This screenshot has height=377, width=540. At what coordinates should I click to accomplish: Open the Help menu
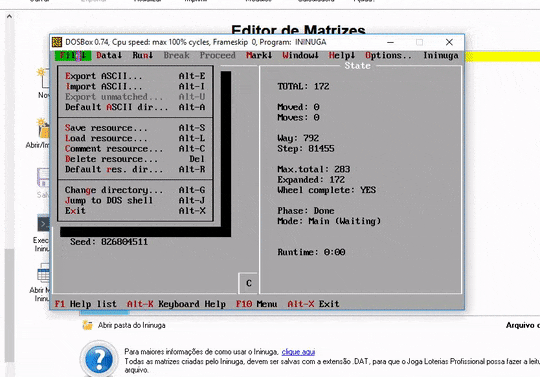[342, 55]
